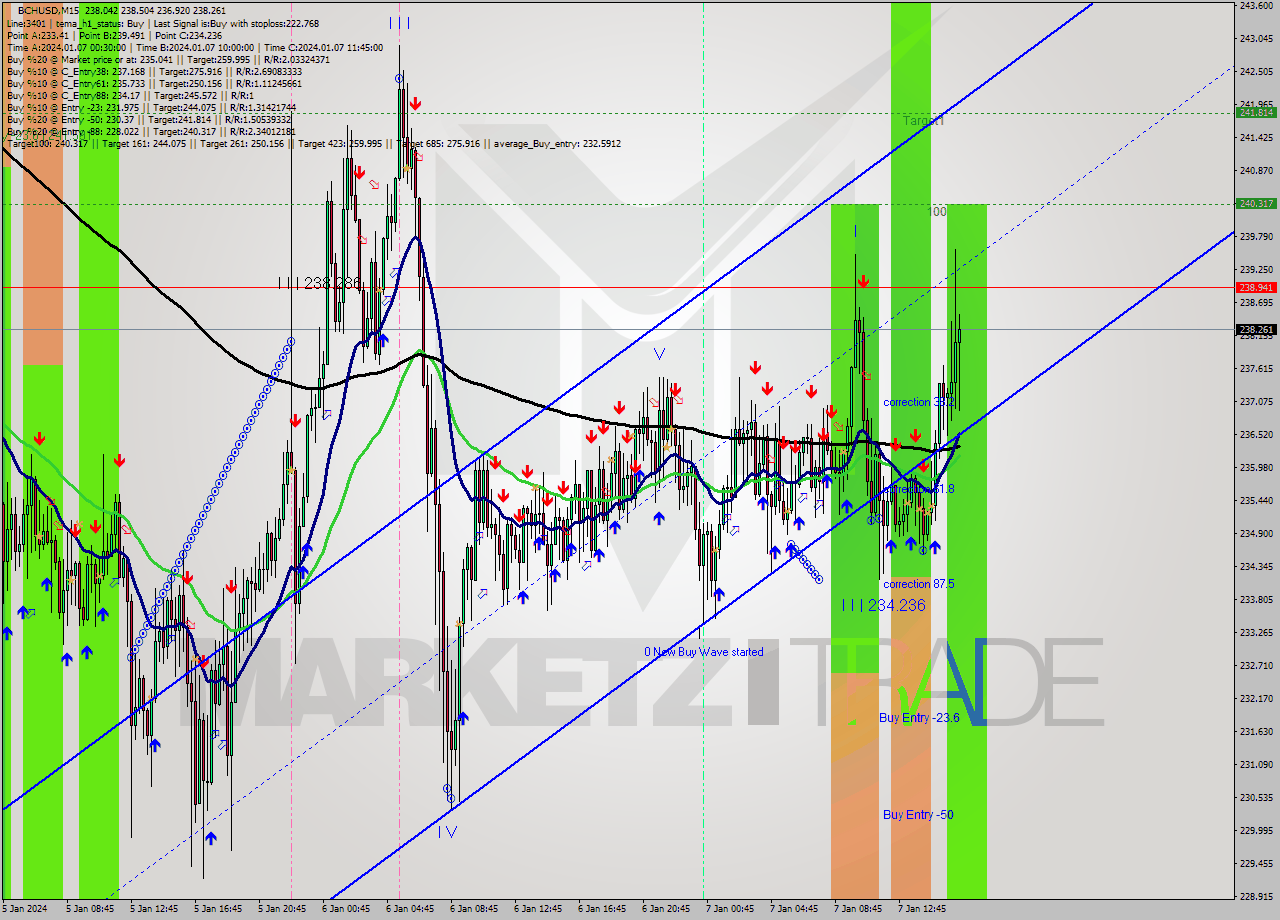The height and width of the screenshot is (920, 1280).
Task: Click the '5 Jan 16:45' time axis label
Action: (219, 910)
